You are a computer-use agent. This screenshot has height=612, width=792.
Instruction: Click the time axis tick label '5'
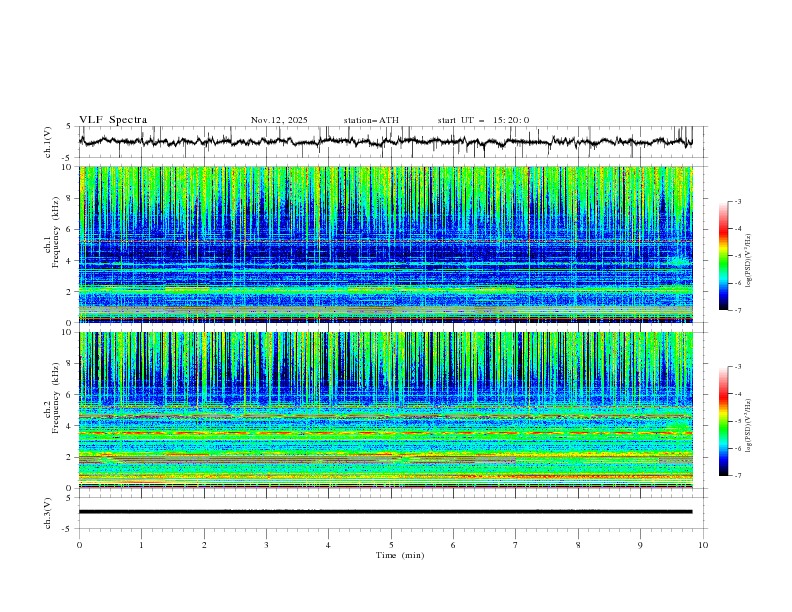(391, 545)
